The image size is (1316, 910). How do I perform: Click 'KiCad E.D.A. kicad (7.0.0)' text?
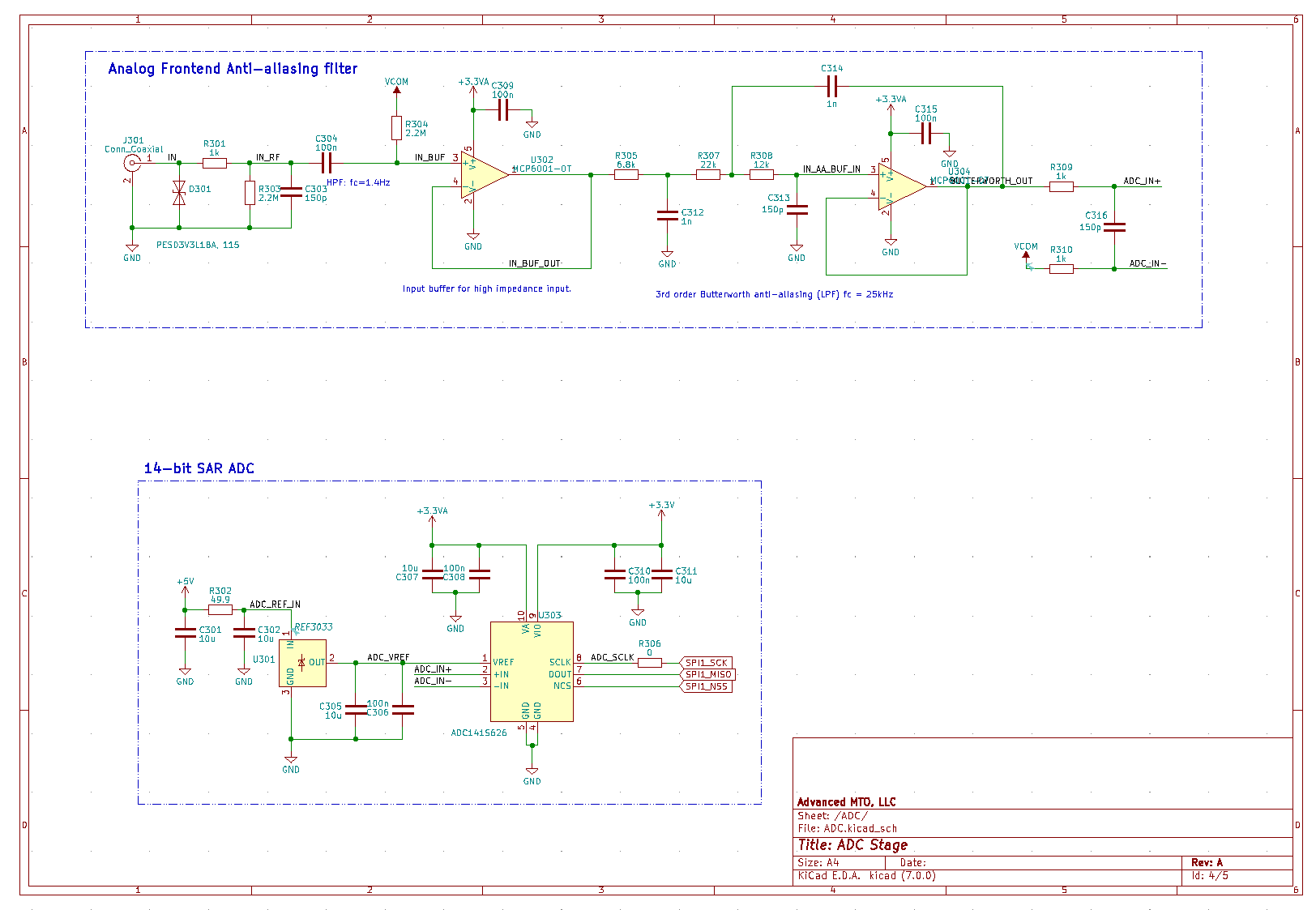(866, 875)
